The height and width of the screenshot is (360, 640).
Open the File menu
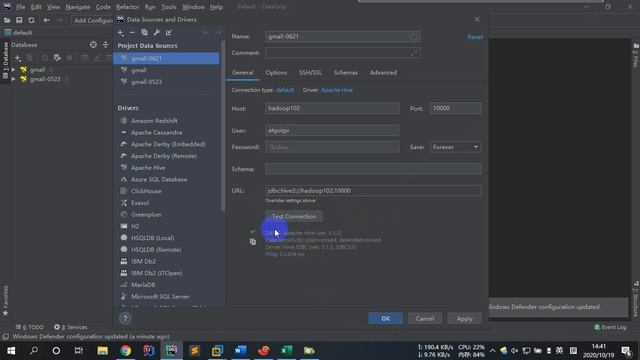tap(20, 7)
